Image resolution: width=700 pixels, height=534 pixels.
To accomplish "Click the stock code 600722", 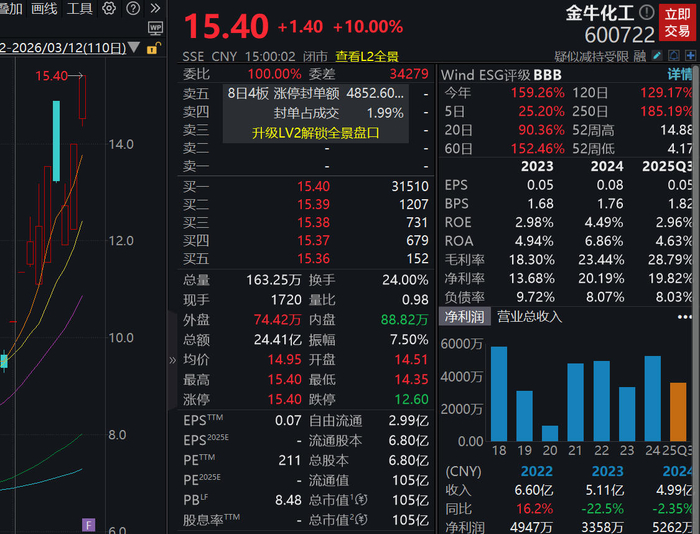I will (x=619, y=35).
